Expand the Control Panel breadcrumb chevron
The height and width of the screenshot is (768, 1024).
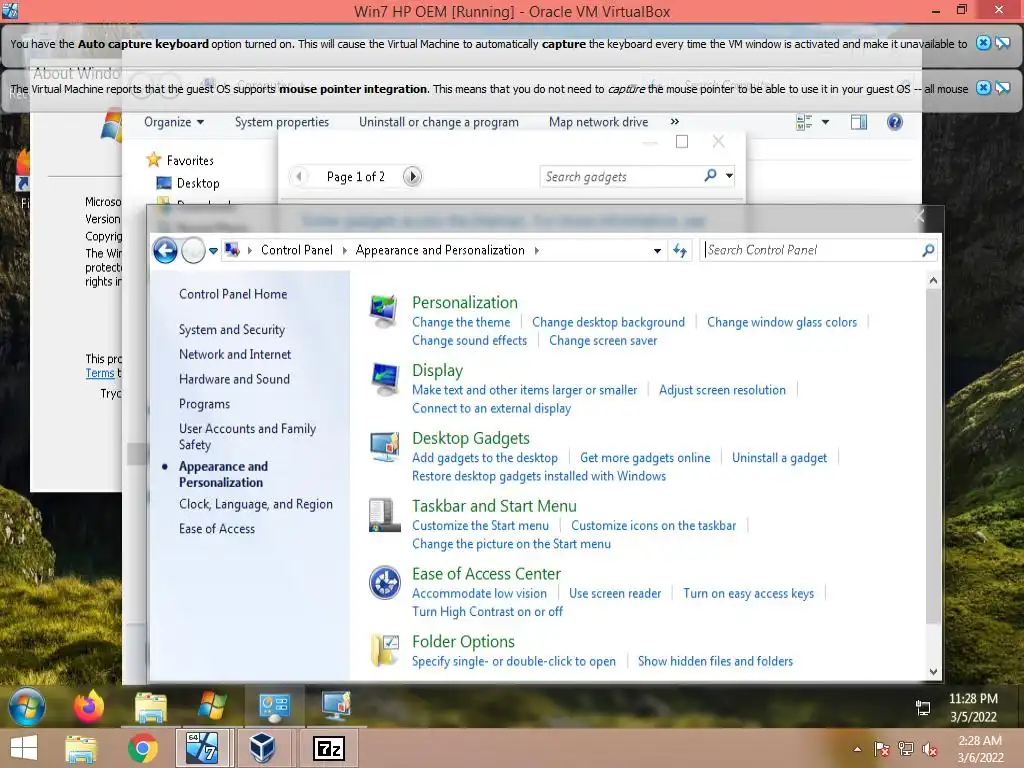click(345, 250)
